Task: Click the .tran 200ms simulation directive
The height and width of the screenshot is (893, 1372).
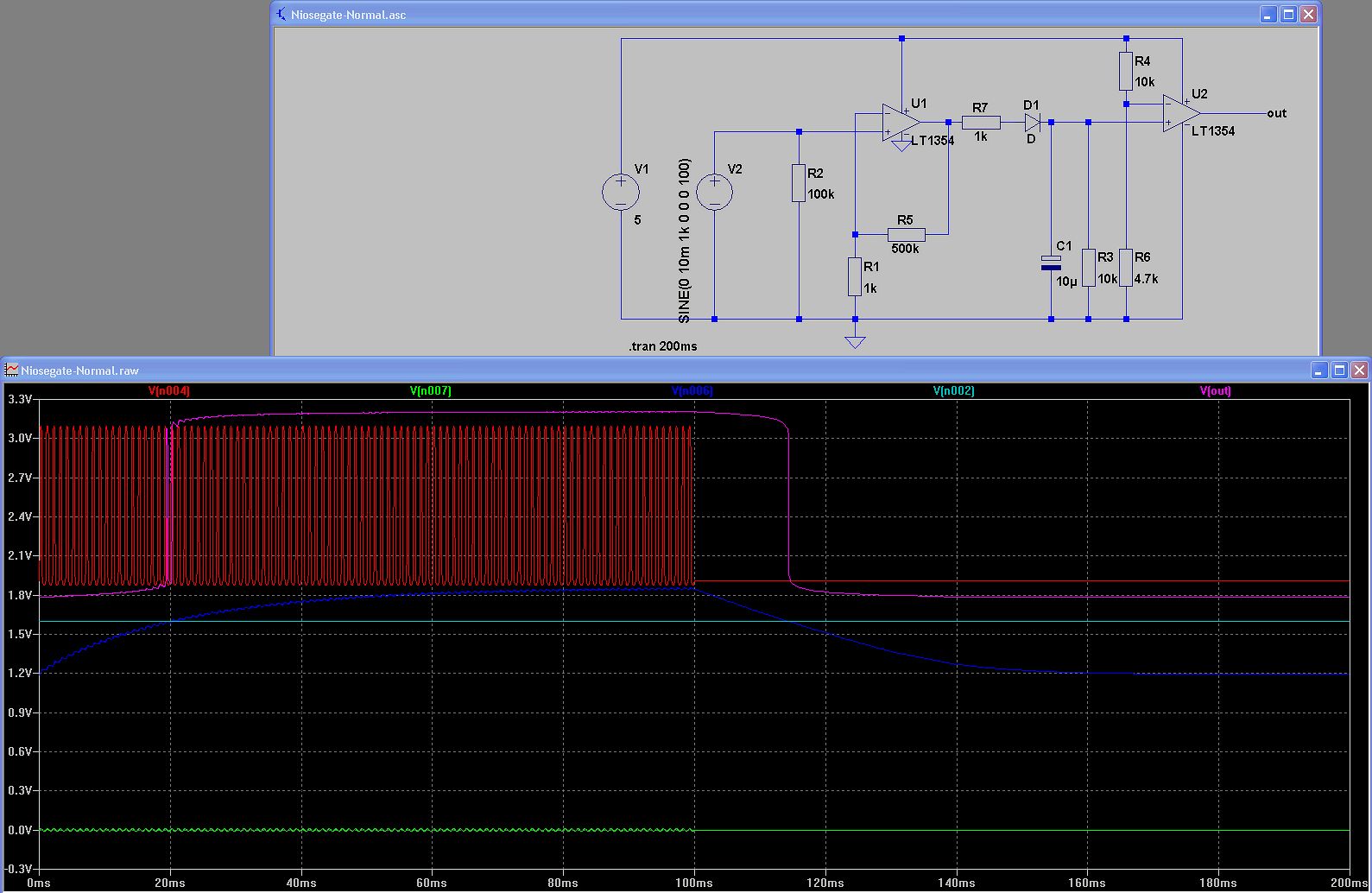Action: pyautogui.click(x=663, y=346)
